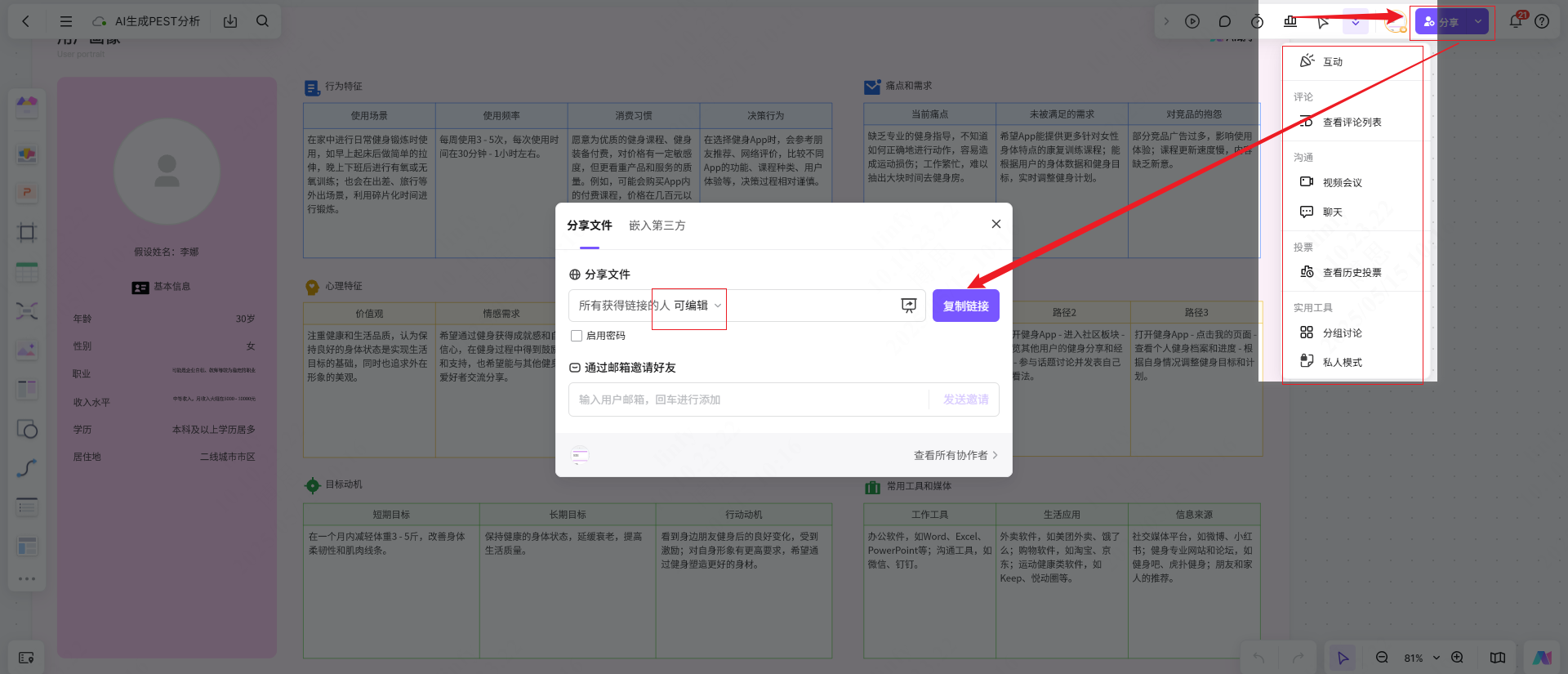Collapse the more-tools chevron in top toolbar
1568x674 pixels.
pyautogui.click(x=1356, y=22)
